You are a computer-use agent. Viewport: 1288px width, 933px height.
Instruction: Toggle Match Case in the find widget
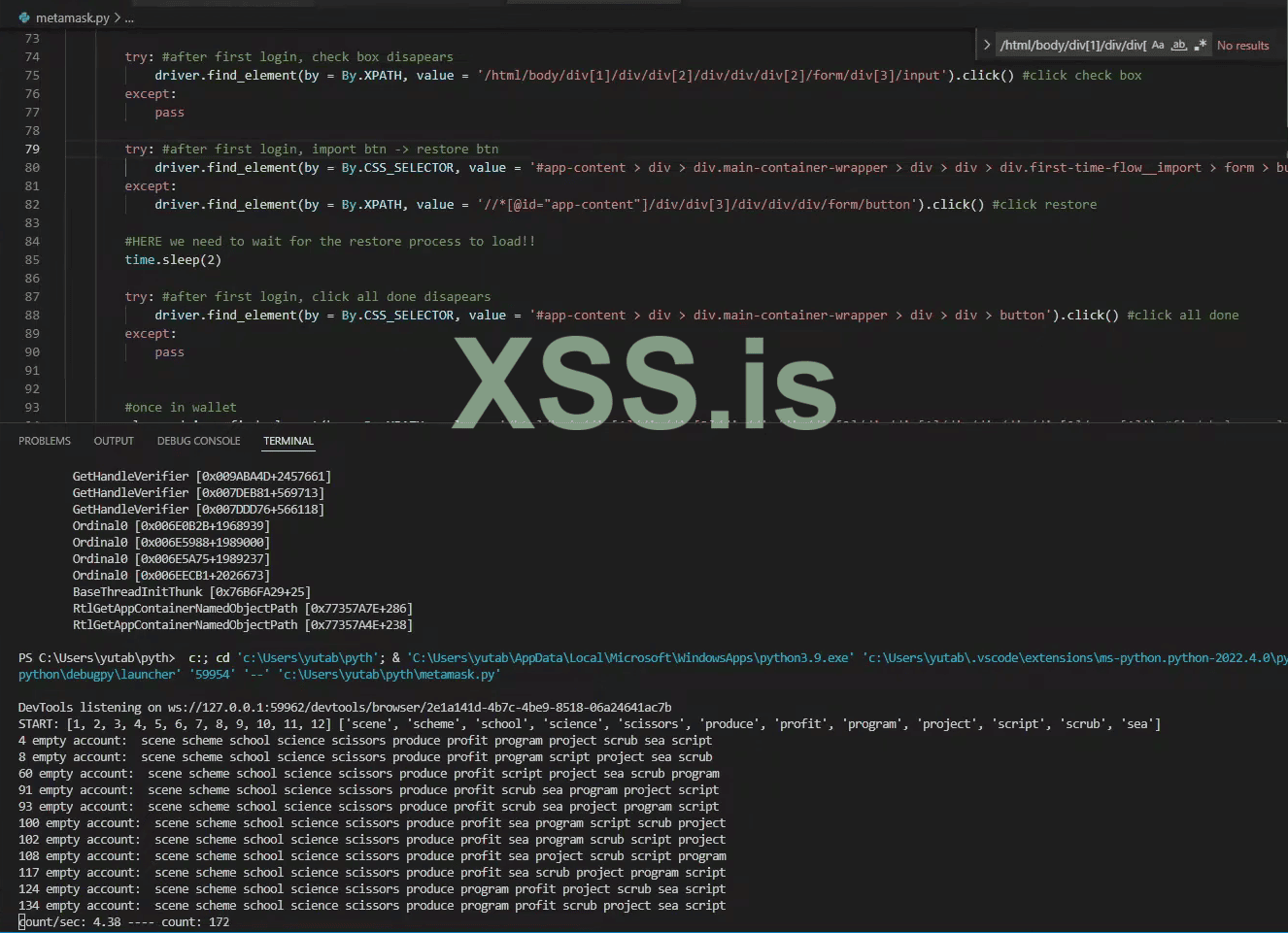1157,44
